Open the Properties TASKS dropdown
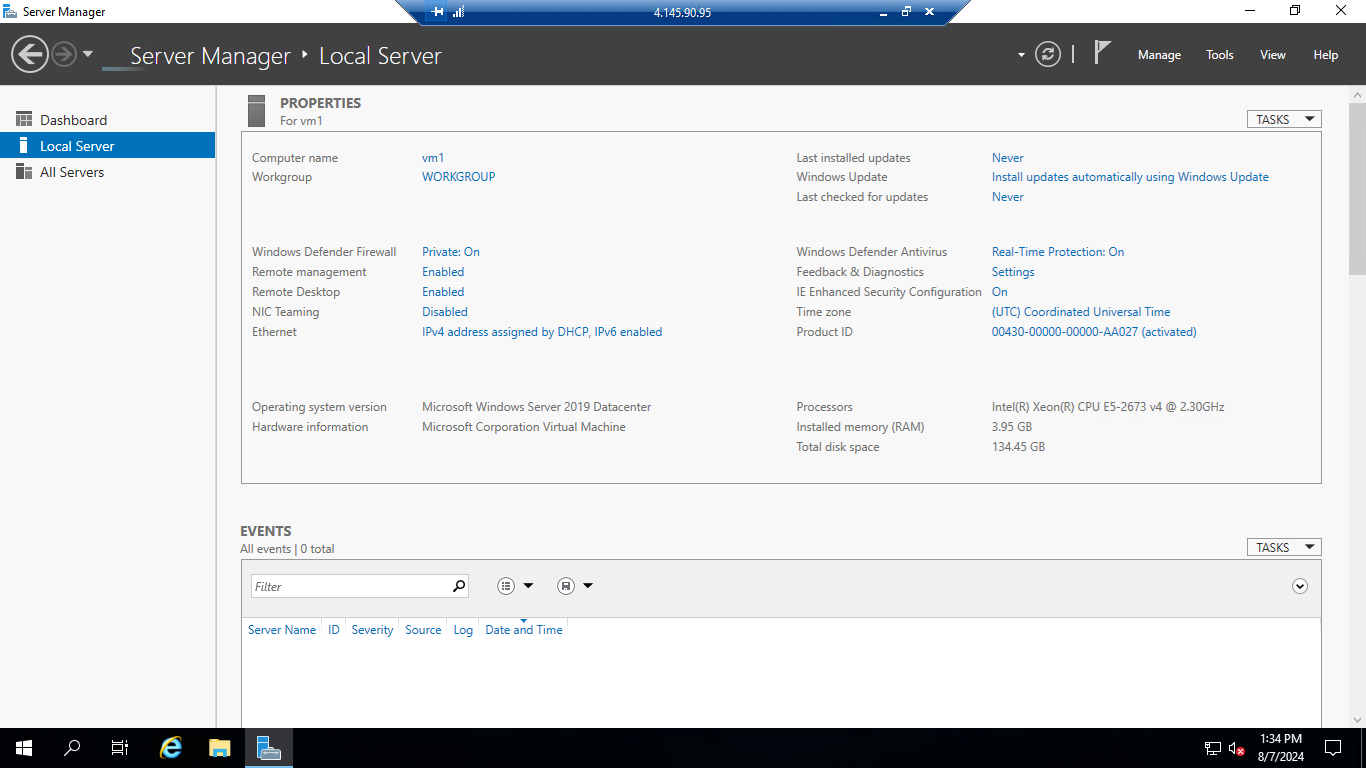The height and width of the screenshot is (768, 1366). [1284, 119]
